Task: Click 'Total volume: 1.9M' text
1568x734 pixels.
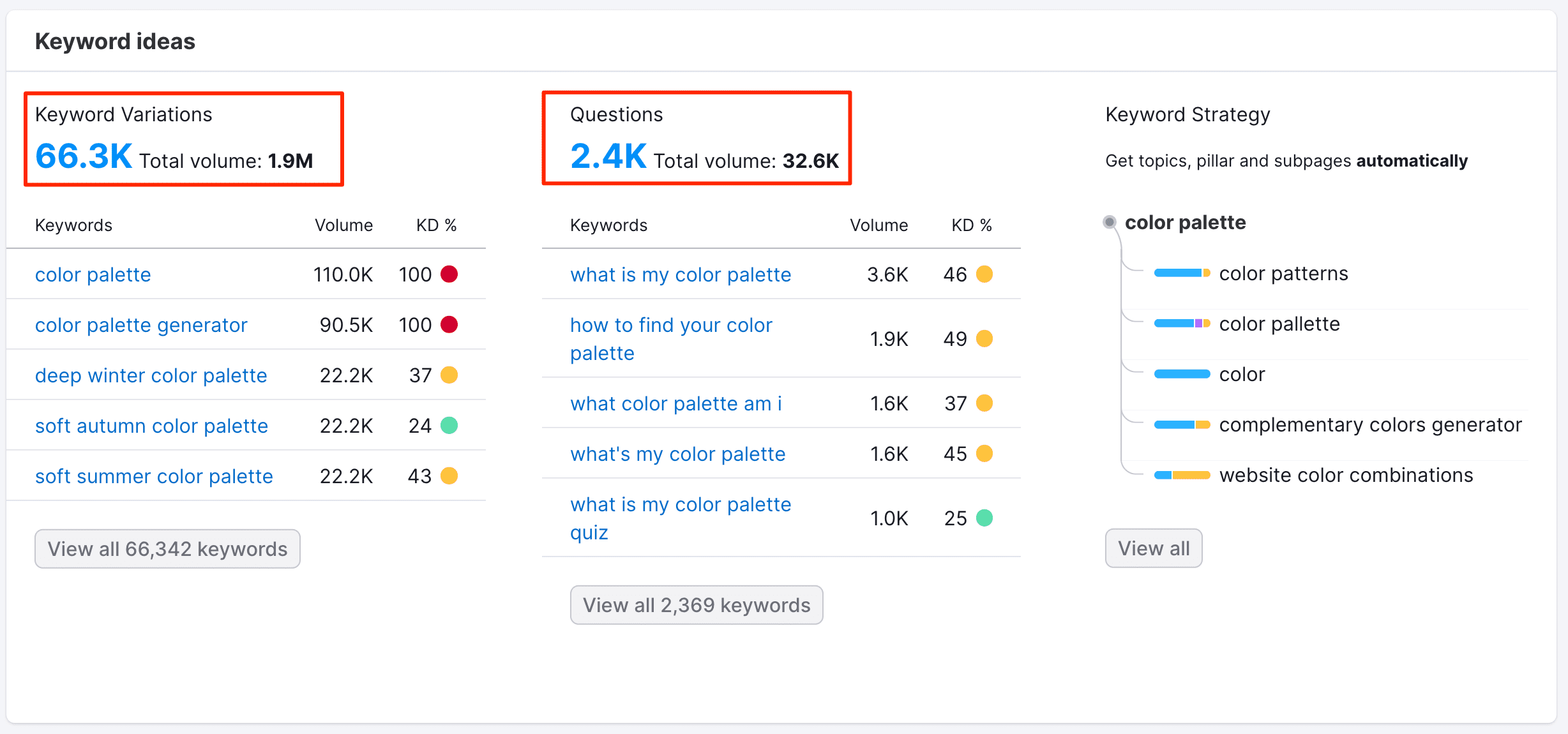Action: (226, 161)
